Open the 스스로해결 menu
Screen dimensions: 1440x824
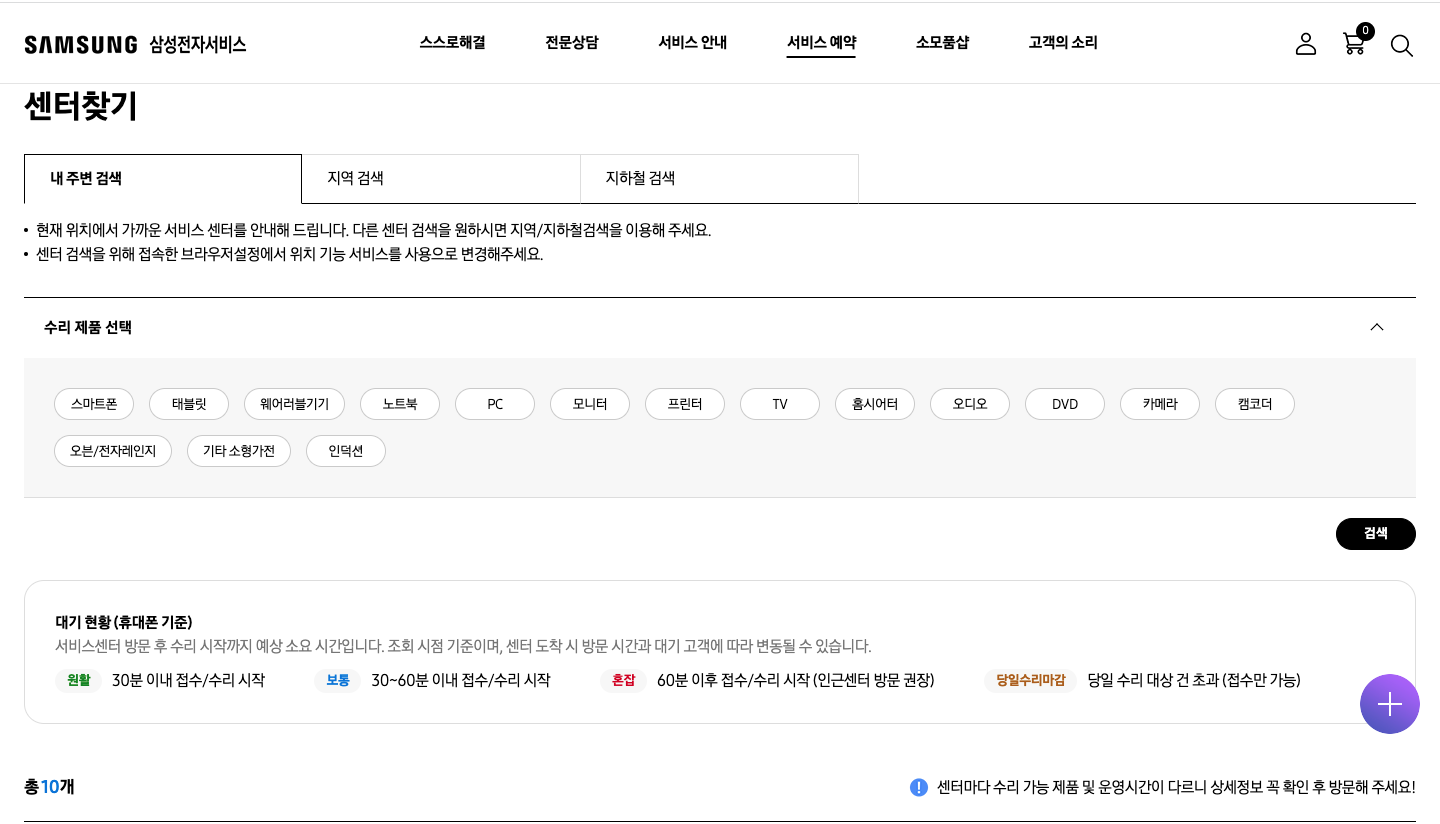[x=452, y=43]
